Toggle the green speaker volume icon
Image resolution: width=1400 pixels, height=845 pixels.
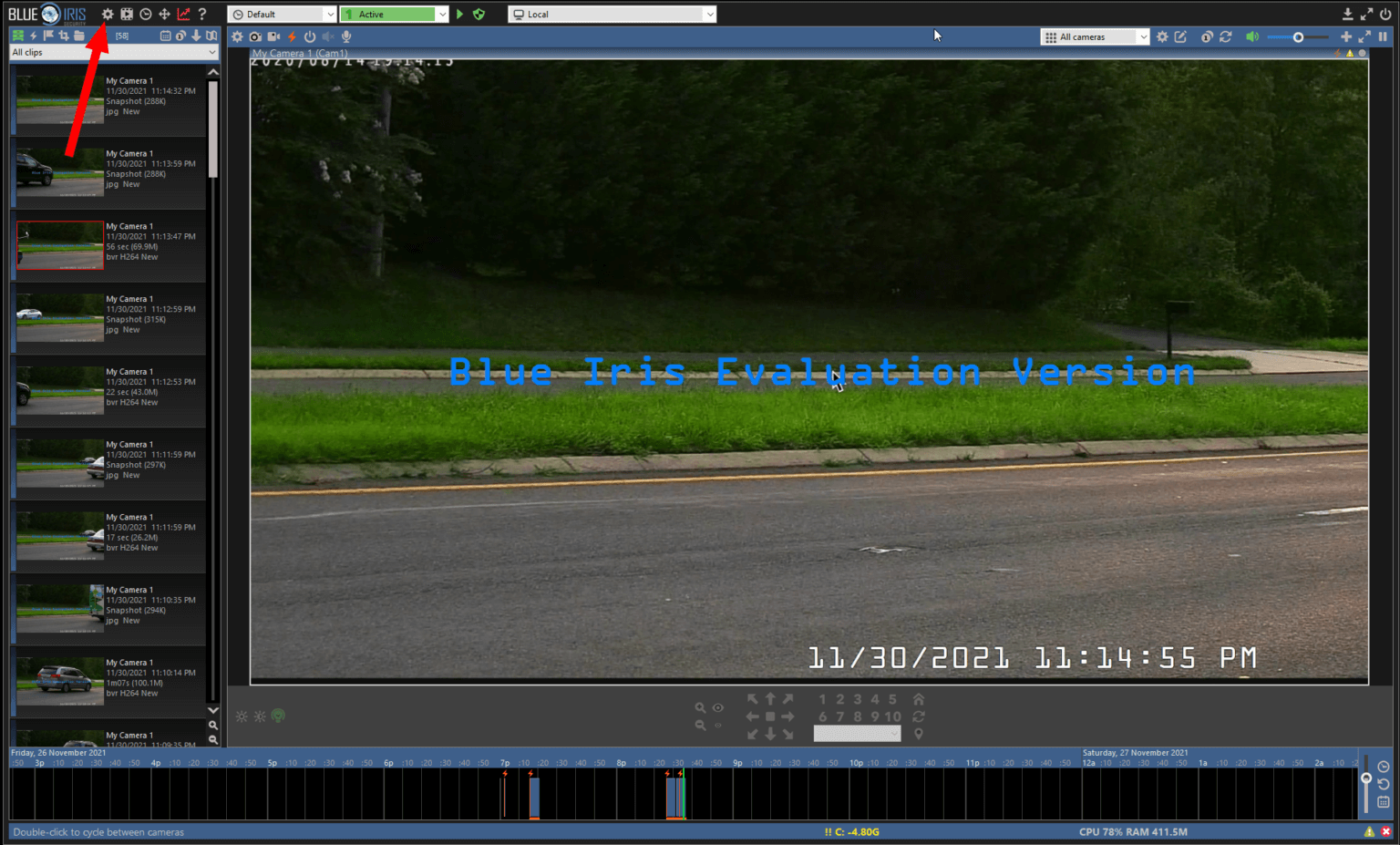pos(1252,36)
